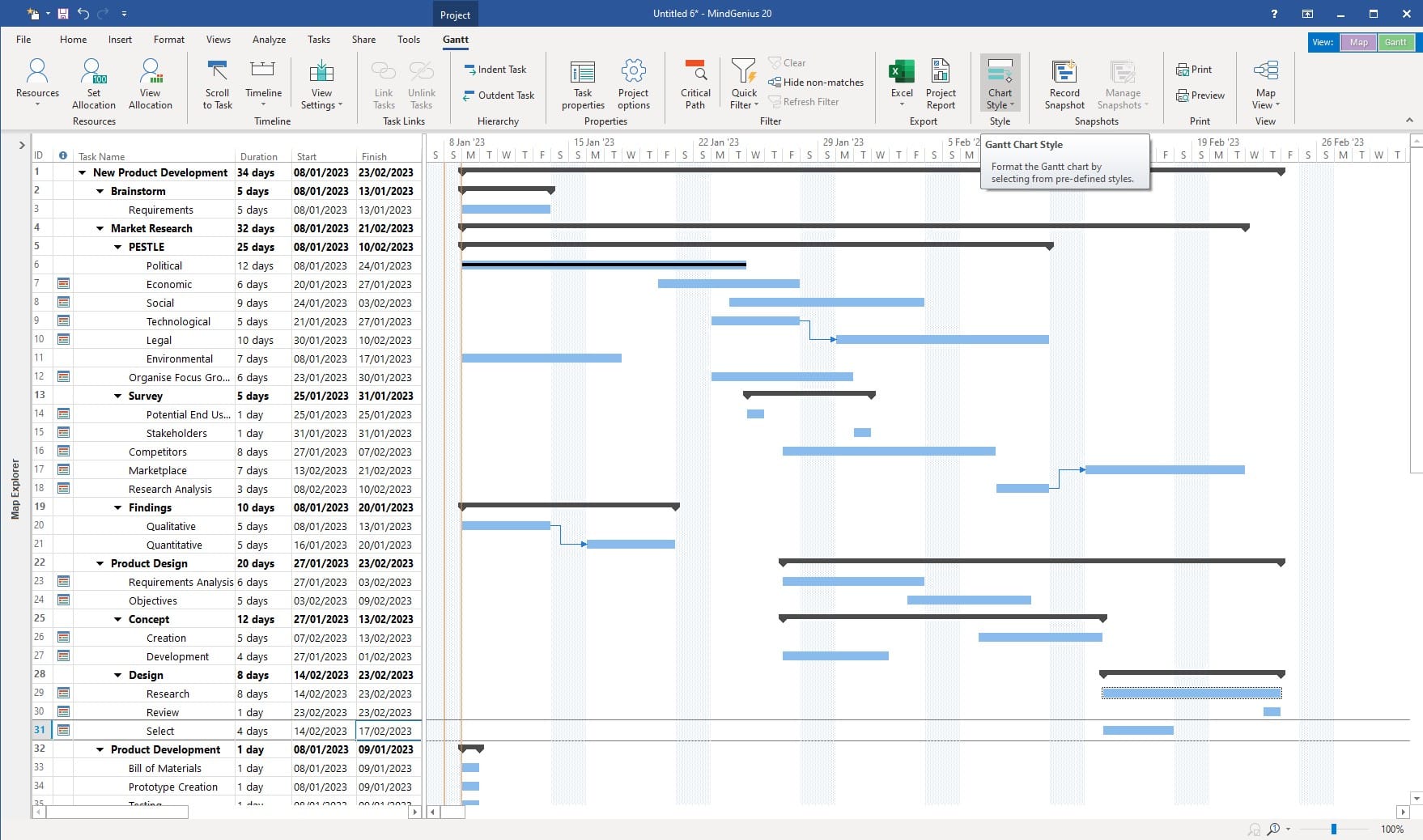Switch the view to Map
Screen dimensions: 1423x840
pos(1358,42)
